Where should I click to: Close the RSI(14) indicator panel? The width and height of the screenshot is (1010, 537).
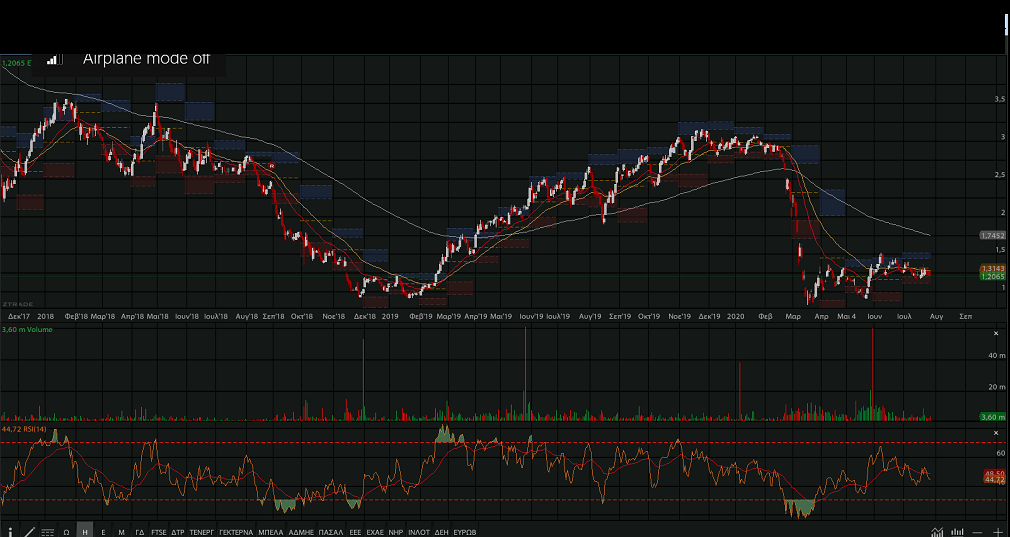[x=995, y=431]
